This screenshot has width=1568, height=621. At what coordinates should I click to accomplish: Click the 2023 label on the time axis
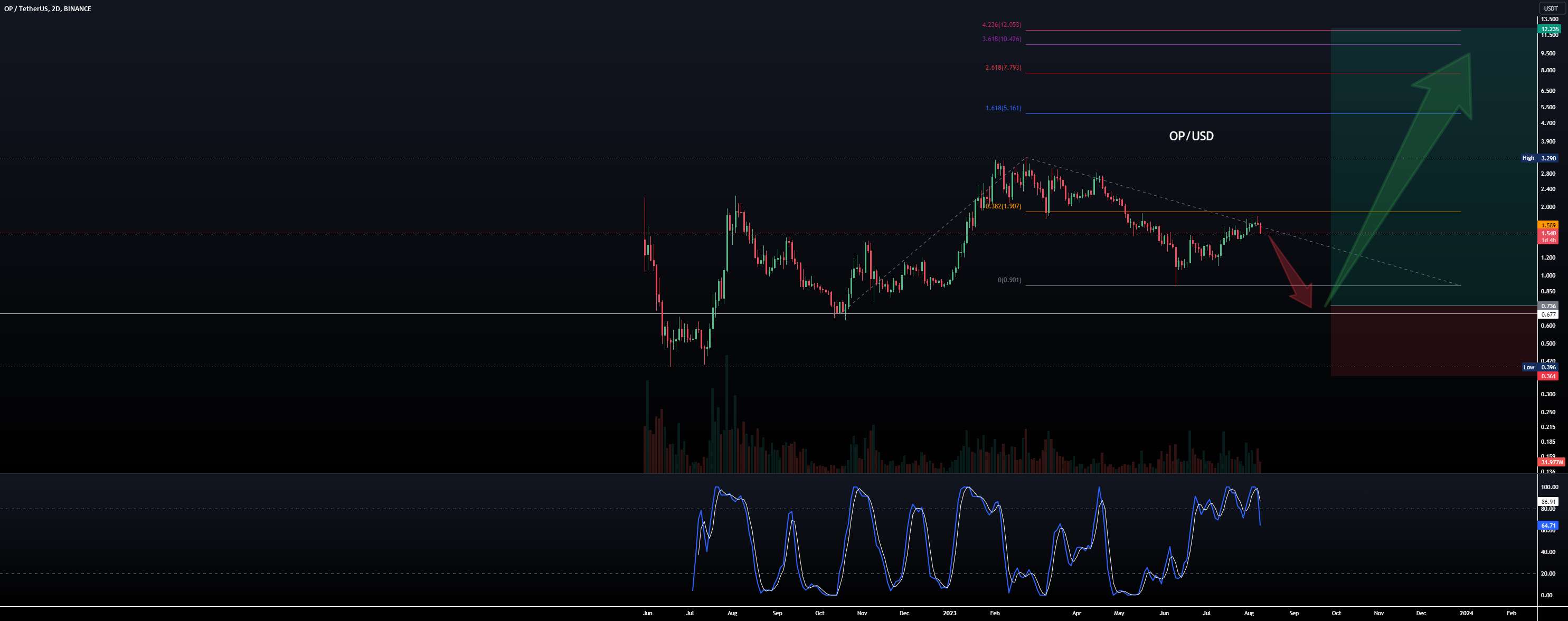pyautogui.click(x=950, y=614)
